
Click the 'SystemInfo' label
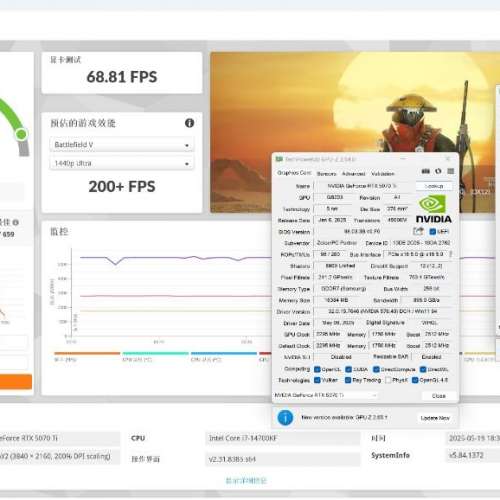point(390,455)
